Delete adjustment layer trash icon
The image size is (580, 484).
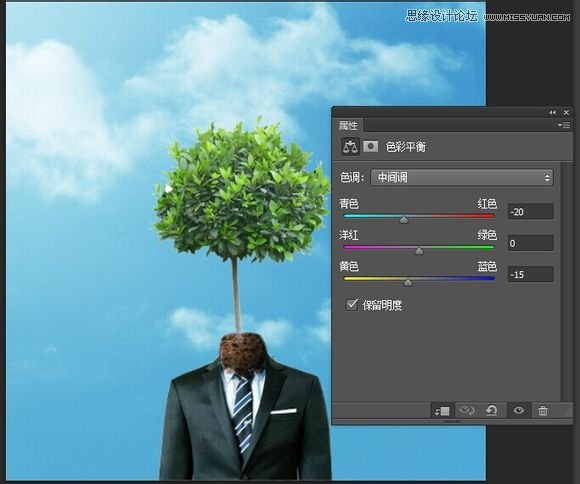tap(543, 410)
